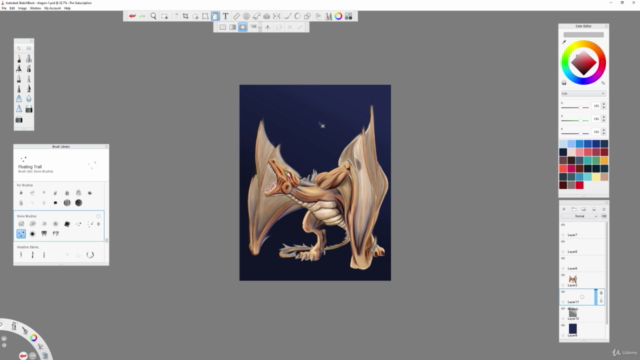Toggle visibility eye of Layer 2

coord(563,275)
